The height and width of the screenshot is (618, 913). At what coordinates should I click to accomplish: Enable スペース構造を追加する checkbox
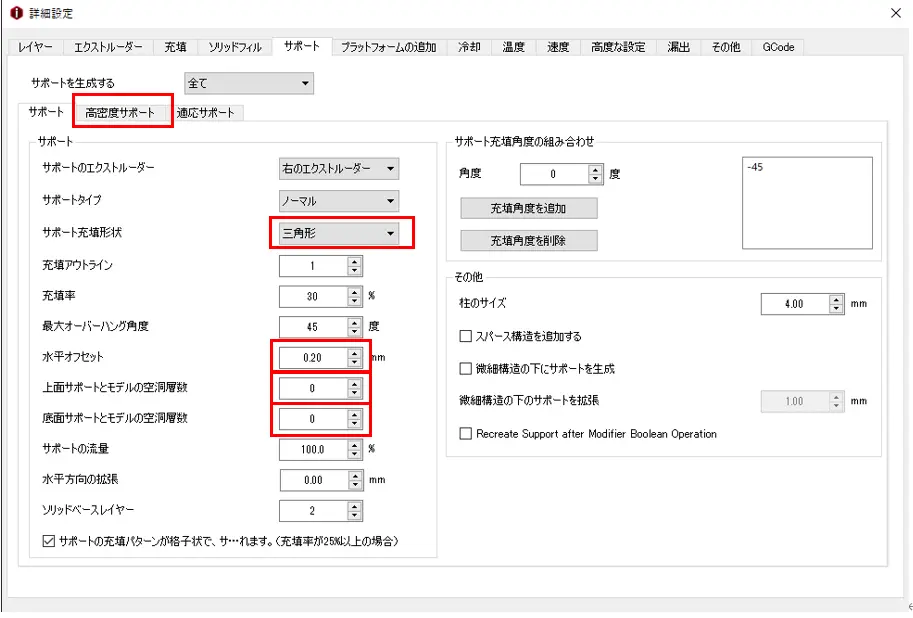465,336
